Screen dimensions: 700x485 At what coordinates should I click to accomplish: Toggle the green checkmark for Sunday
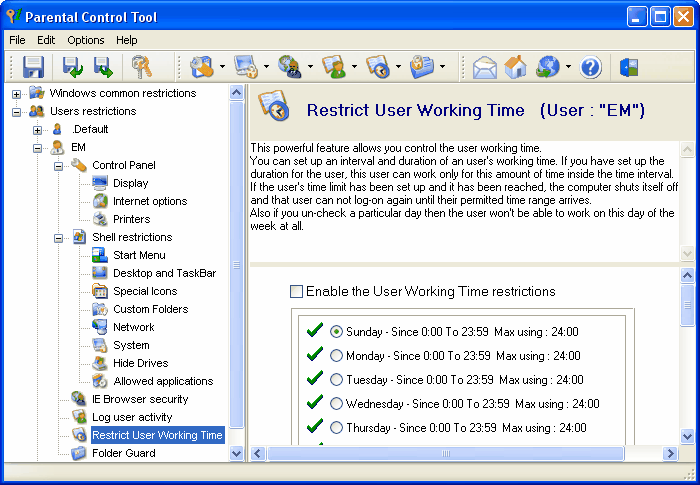[x=315, y=330]
